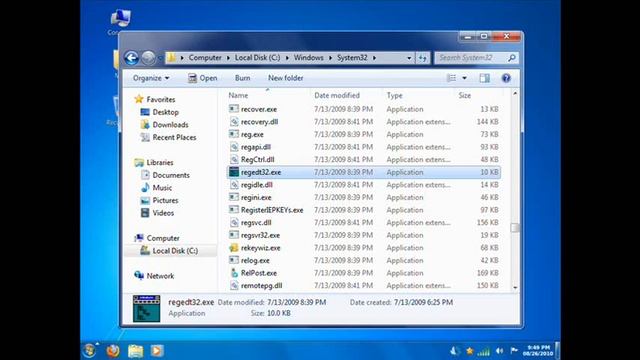This screenshot has height=360, width=640.
Task: Open the Help question mark icon
Action: (506, 78)
